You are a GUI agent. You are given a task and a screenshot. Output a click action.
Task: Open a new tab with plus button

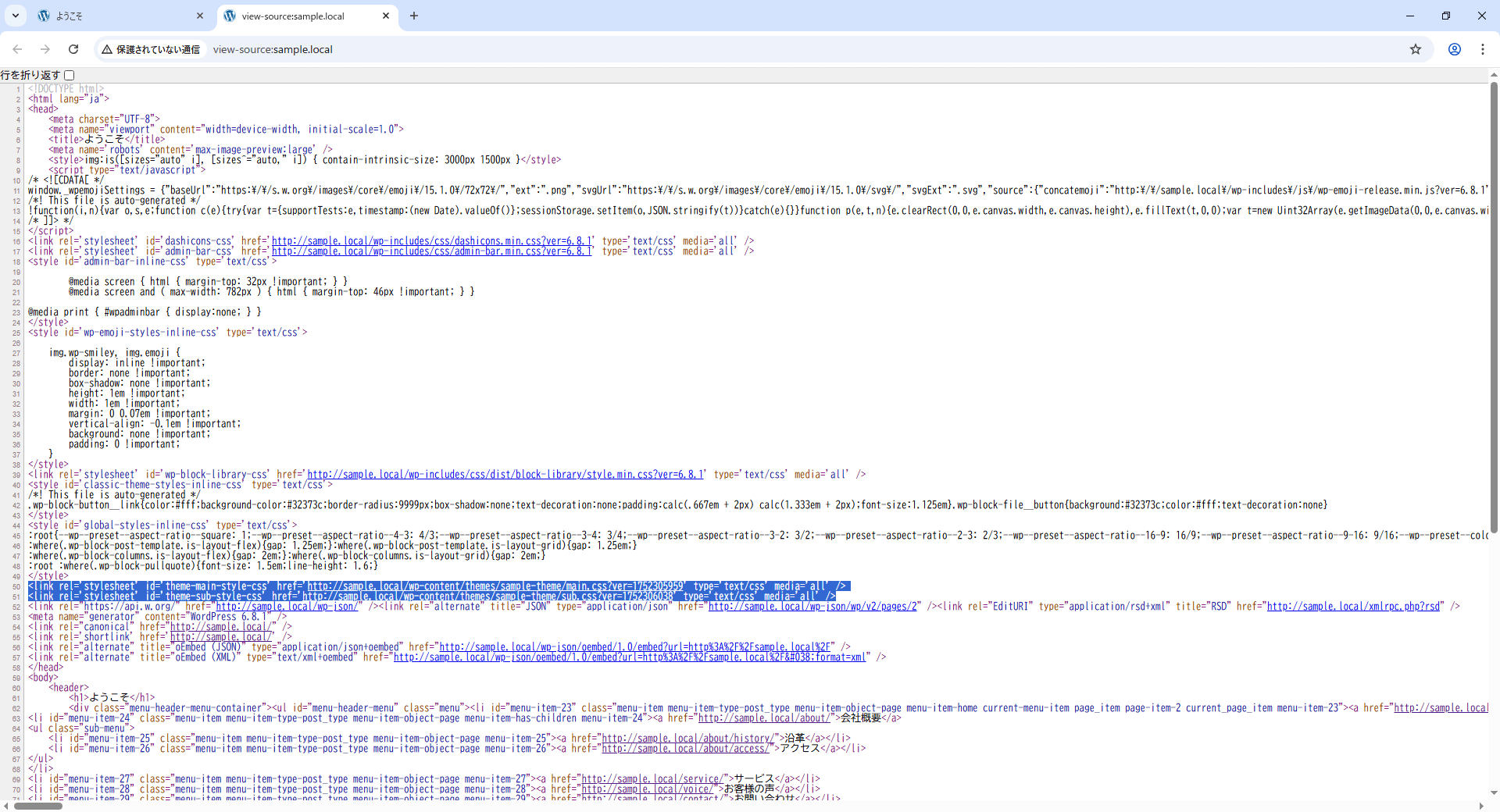pyautogui.click(x=414, y=16)
